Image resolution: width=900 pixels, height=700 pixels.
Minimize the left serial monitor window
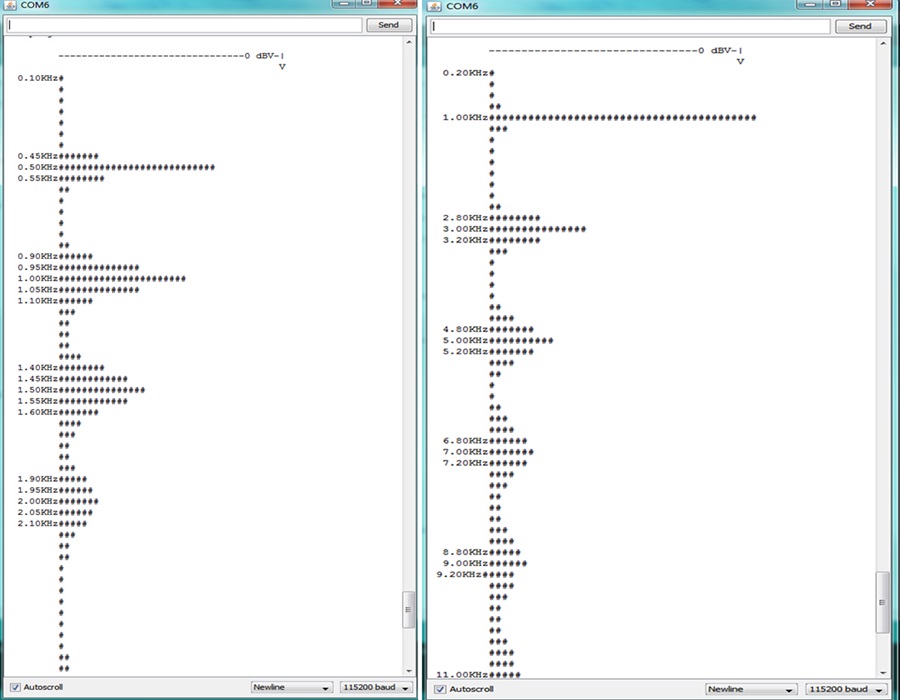coord(344,3)
